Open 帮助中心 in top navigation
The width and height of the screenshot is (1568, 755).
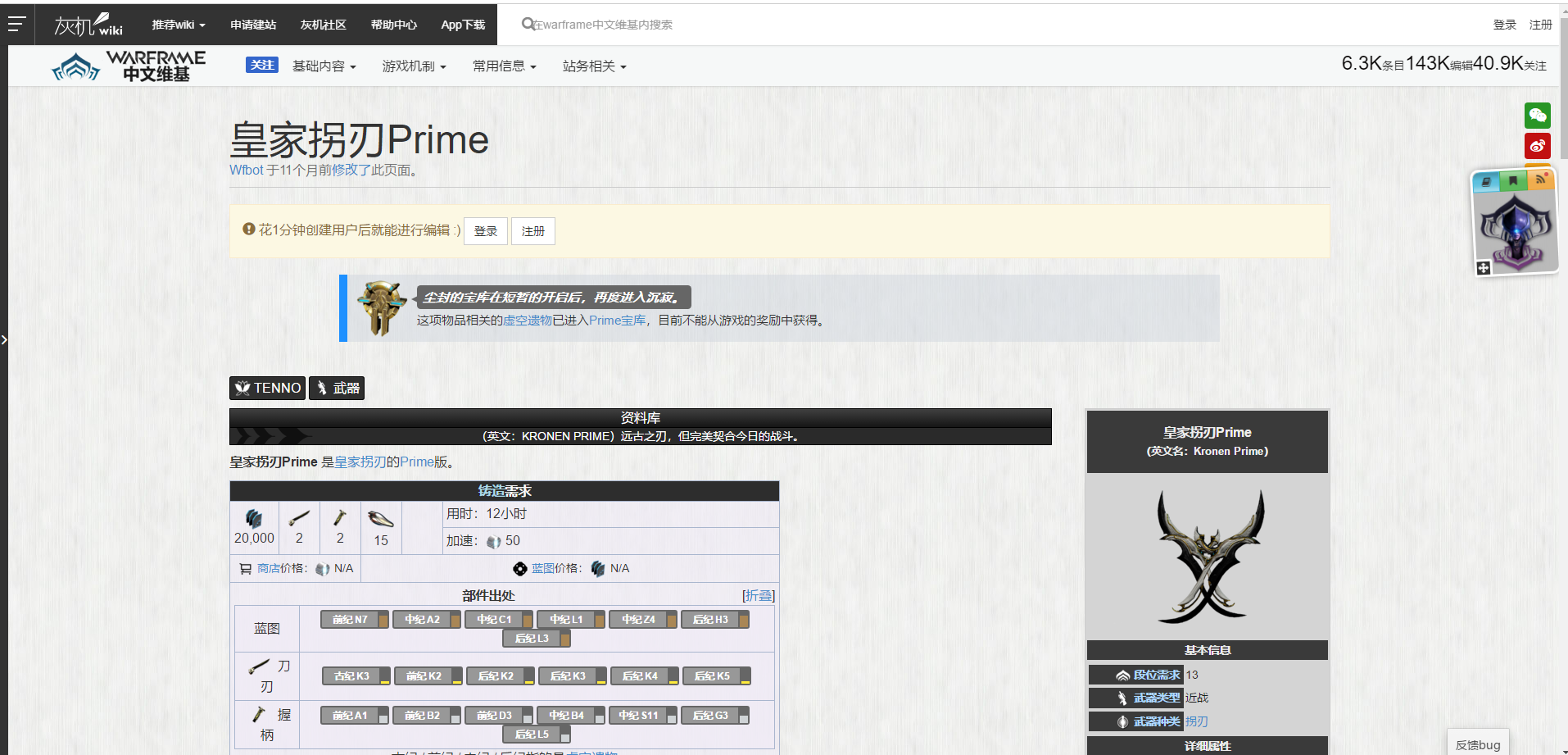pos(394,25)
